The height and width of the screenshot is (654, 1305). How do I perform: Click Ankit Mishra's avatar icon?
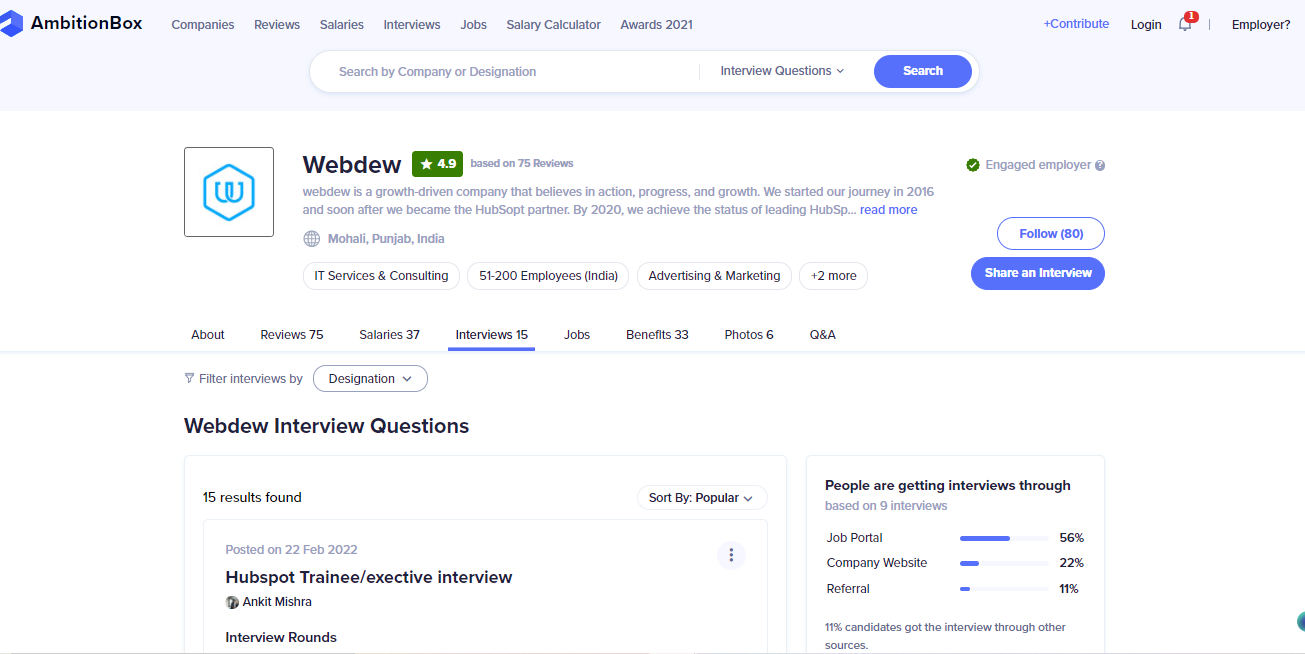[x=232, y=601]
